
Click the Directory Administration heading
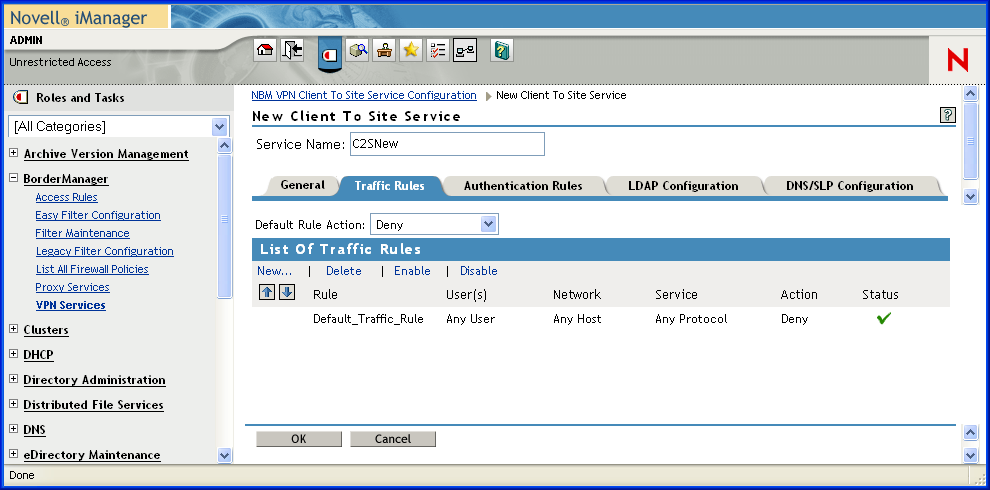pos(95,380)
